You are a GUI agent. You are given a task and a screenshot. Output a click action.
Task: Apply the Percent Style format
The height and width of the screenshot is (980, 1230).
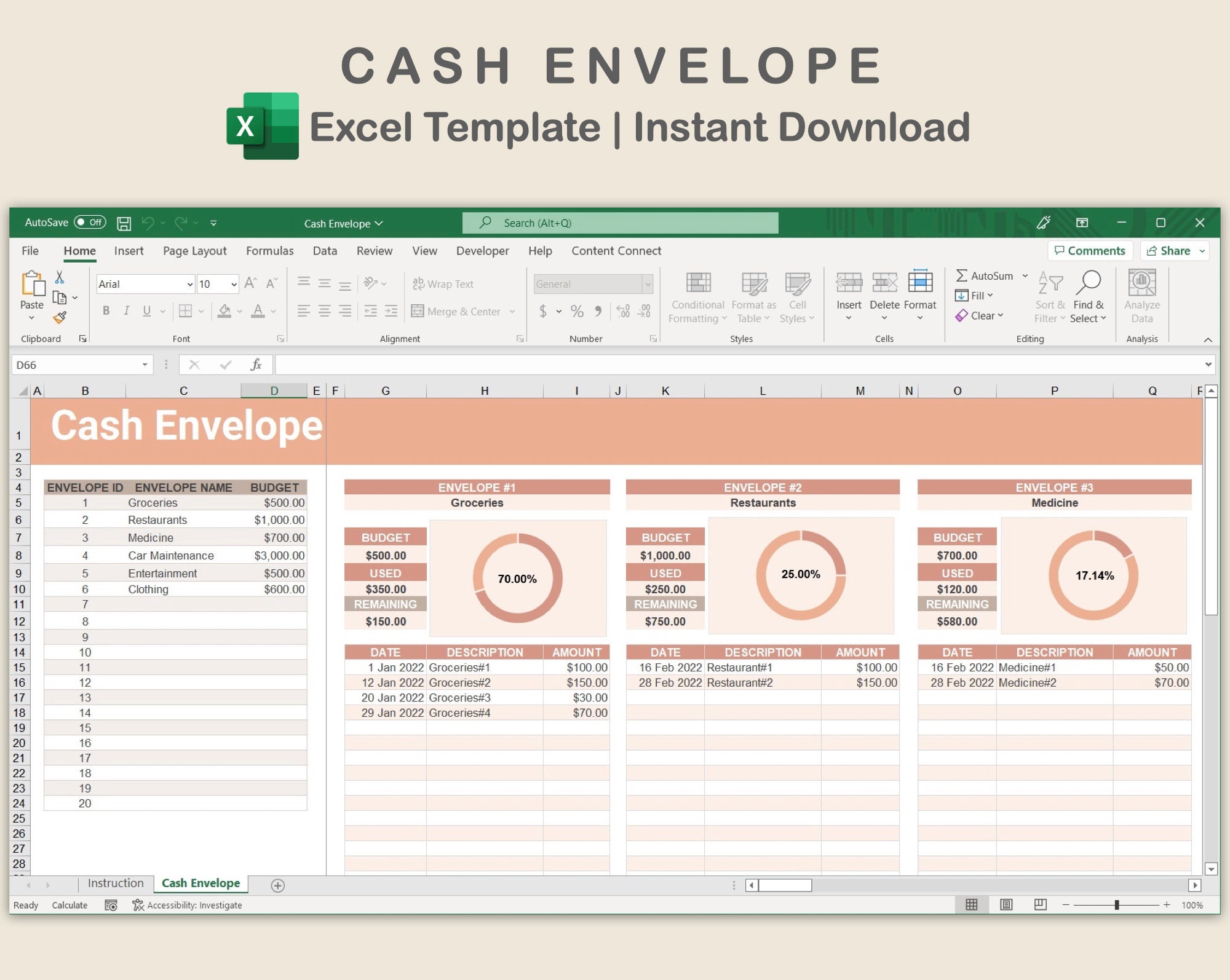(577, 311)
